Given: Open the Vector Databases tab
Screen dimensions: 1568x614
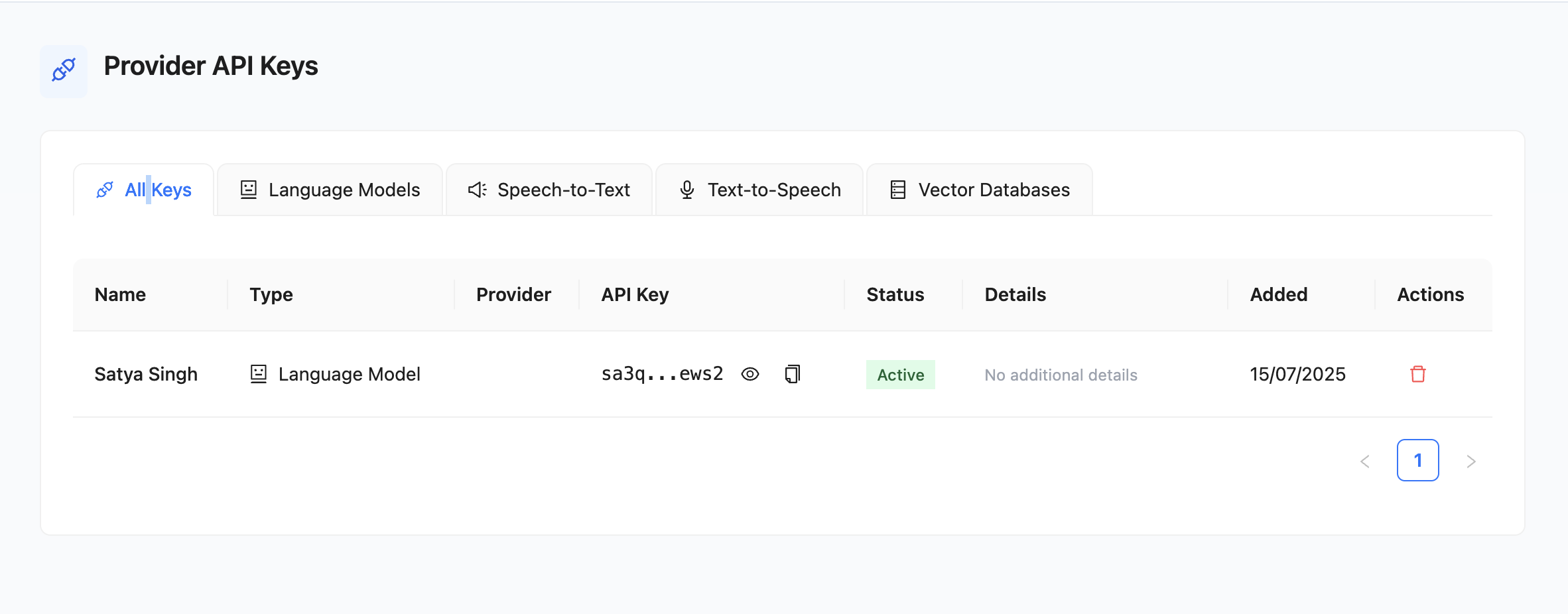Looking at the screenshot, I should (x=980, y=190).
